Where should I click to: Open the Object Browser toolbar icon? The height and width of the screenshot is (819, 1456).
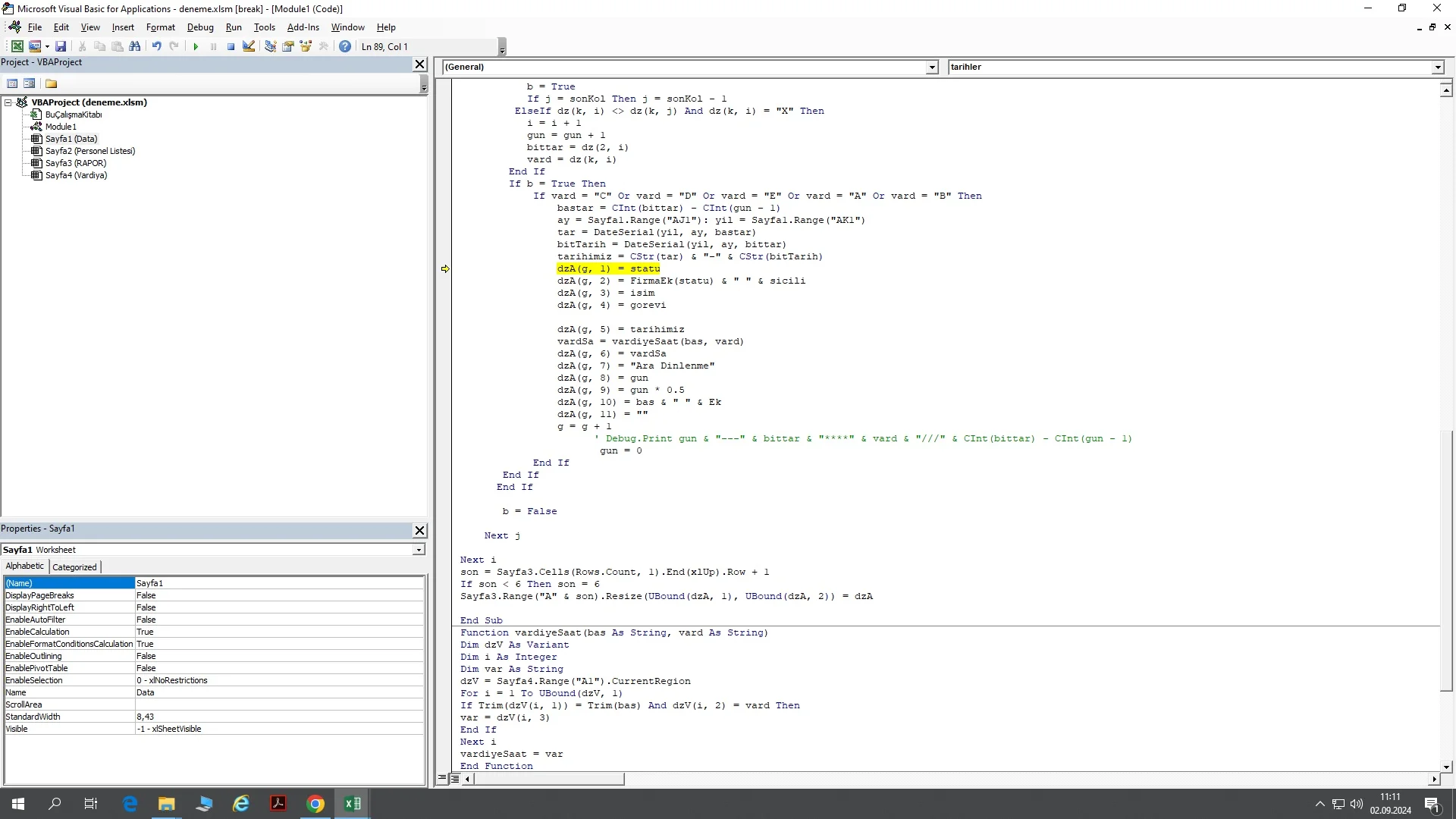click(x=306, y=46)
